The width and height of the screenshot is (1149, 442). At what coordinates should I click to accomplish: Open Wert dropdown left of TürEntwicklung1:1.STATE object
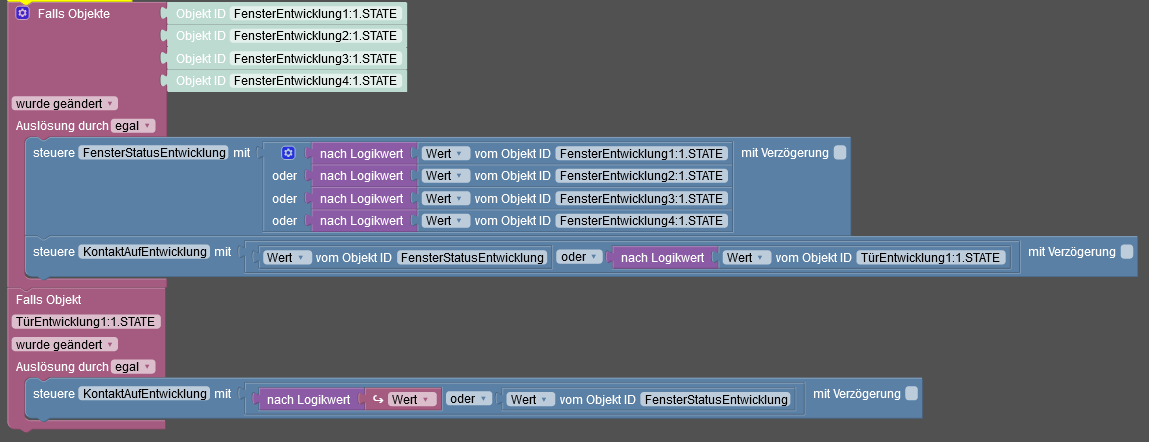(x=746, y=257)
